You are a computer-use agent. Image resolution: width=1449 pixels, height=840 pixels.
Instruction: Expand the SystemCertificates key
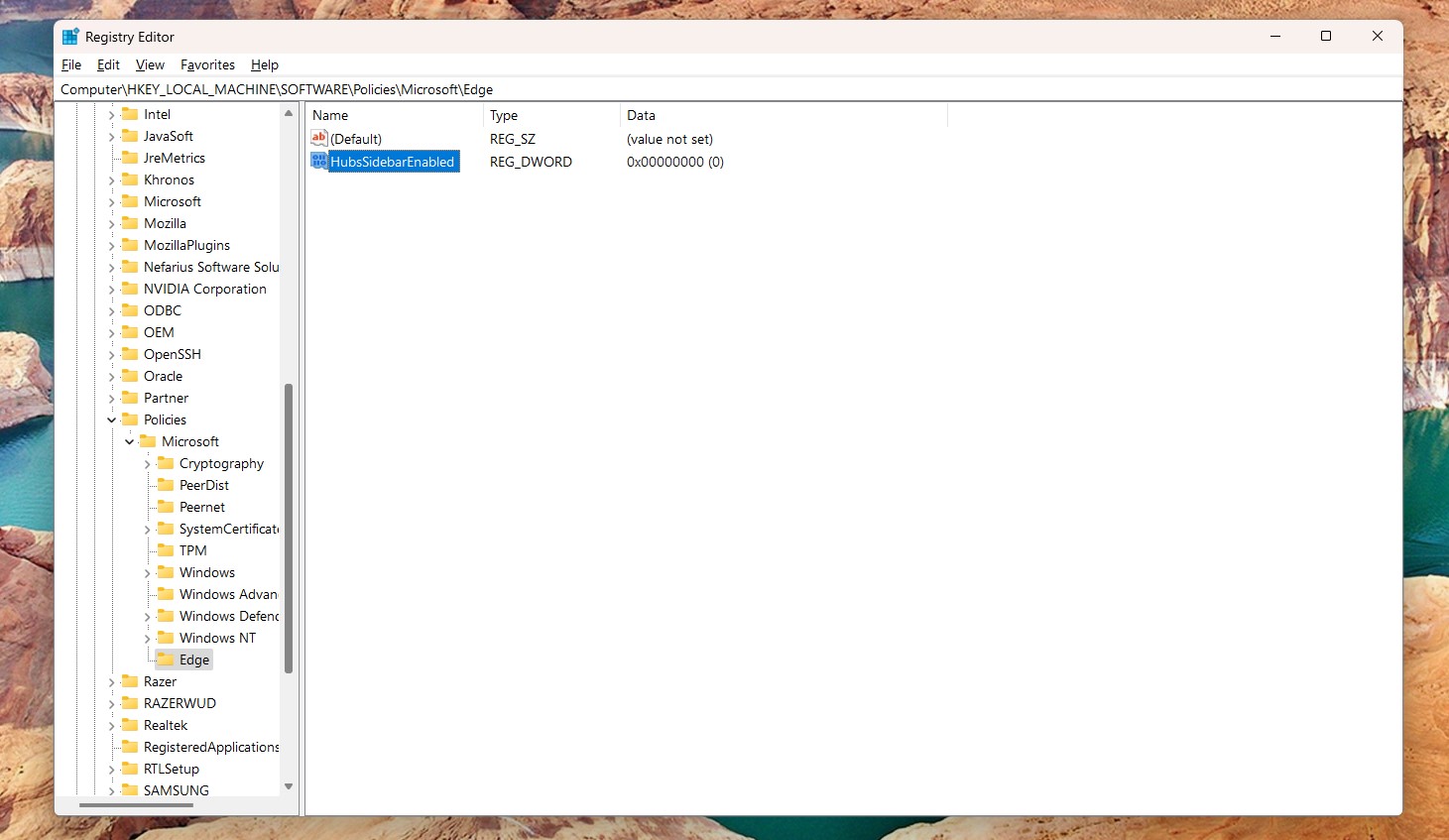[147, 529]
